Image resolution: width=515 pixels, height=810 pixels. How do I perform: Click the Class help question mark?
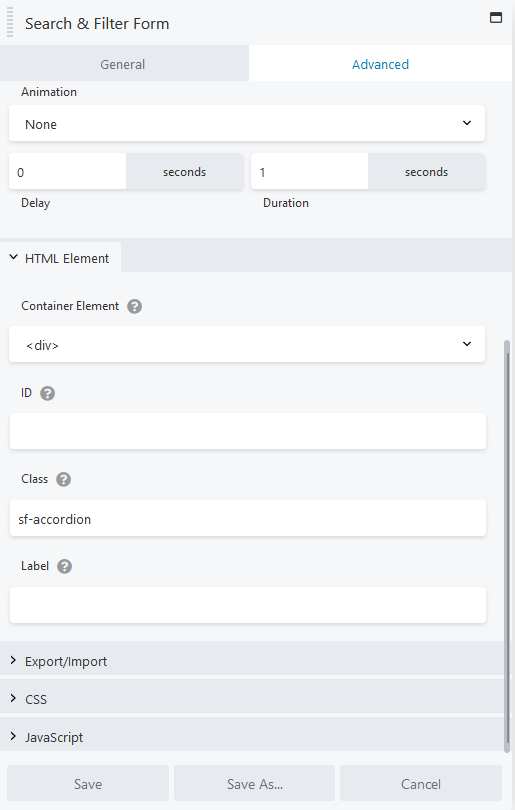(64, 479)
